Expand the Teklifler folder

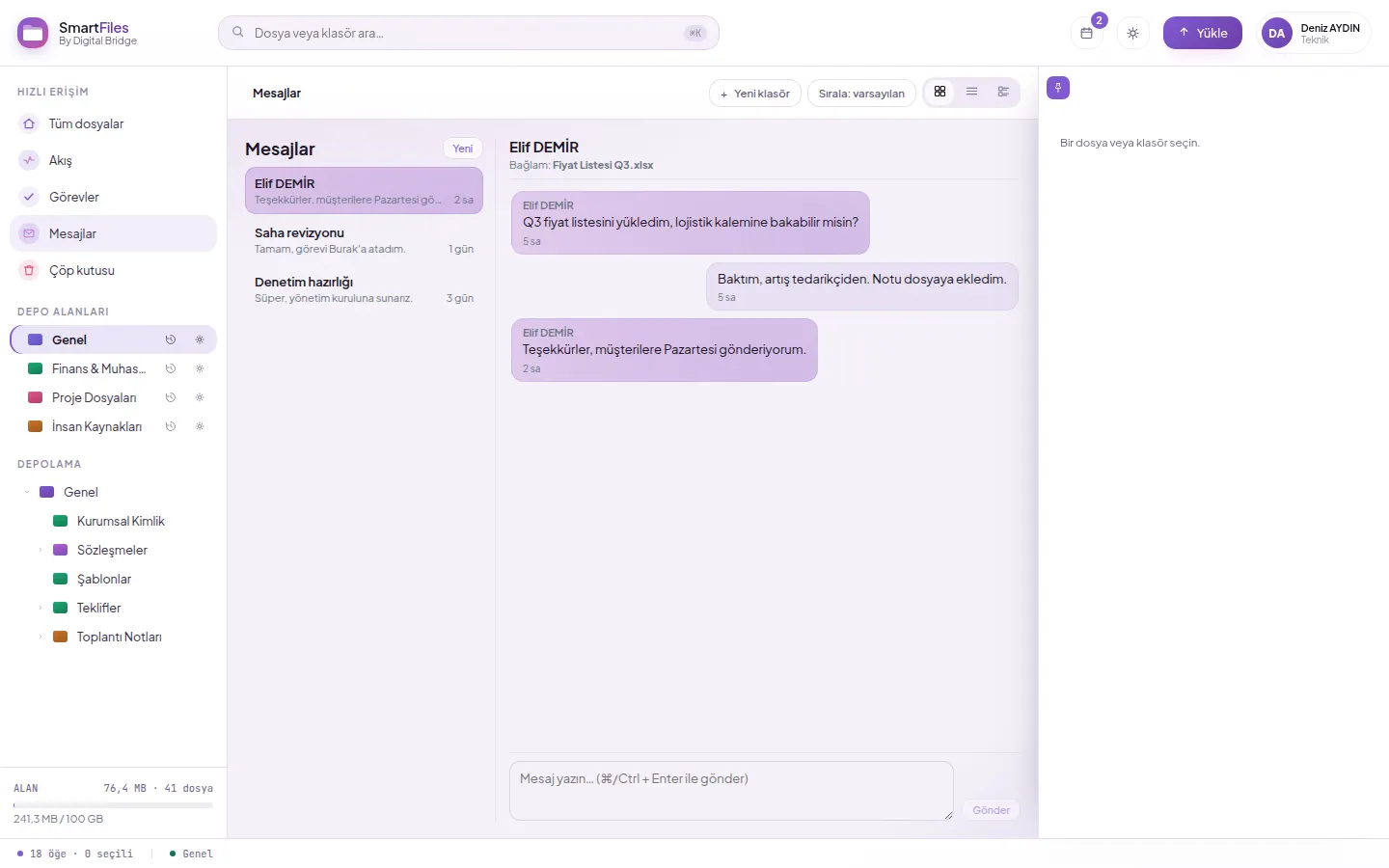[x=41, y=608]
